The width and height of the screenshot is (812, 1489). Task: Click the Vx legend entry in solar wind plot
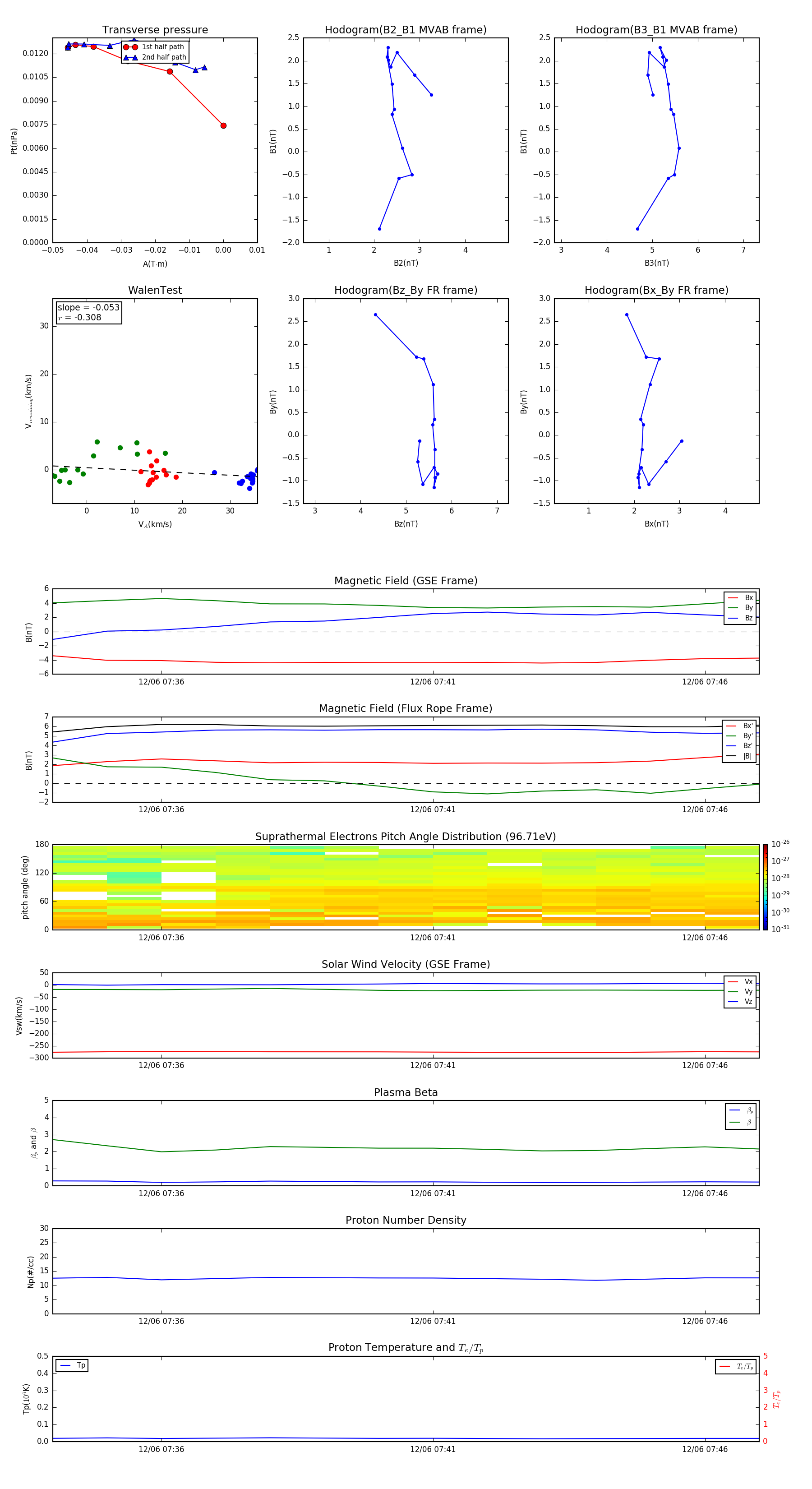tap(740, 982)
